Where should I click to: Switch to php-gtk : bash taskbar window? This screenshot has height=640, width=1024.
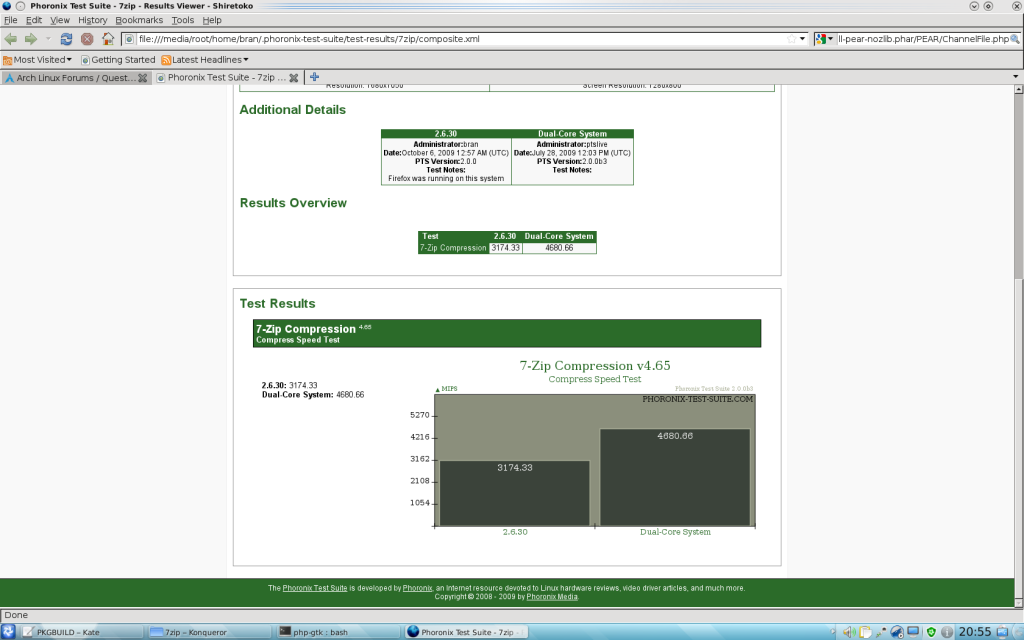(x=338, y=632)
